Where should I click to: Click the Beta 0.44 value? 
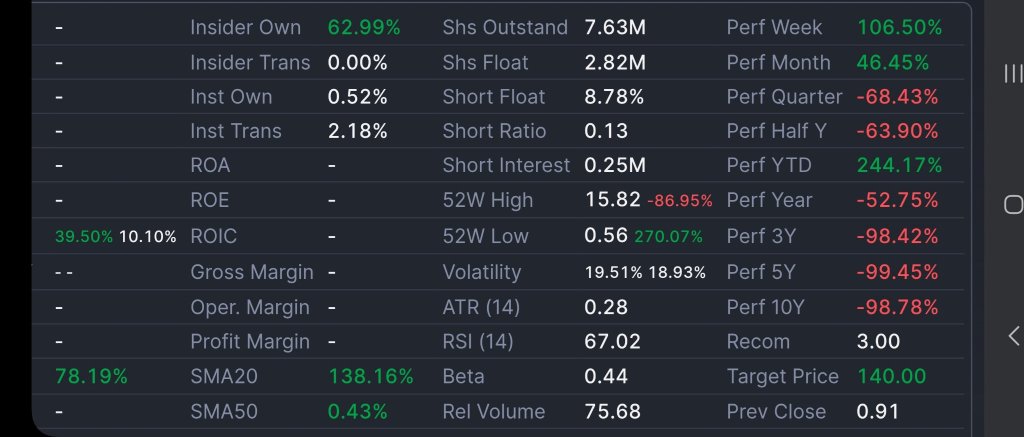click(x=606, y=376)
